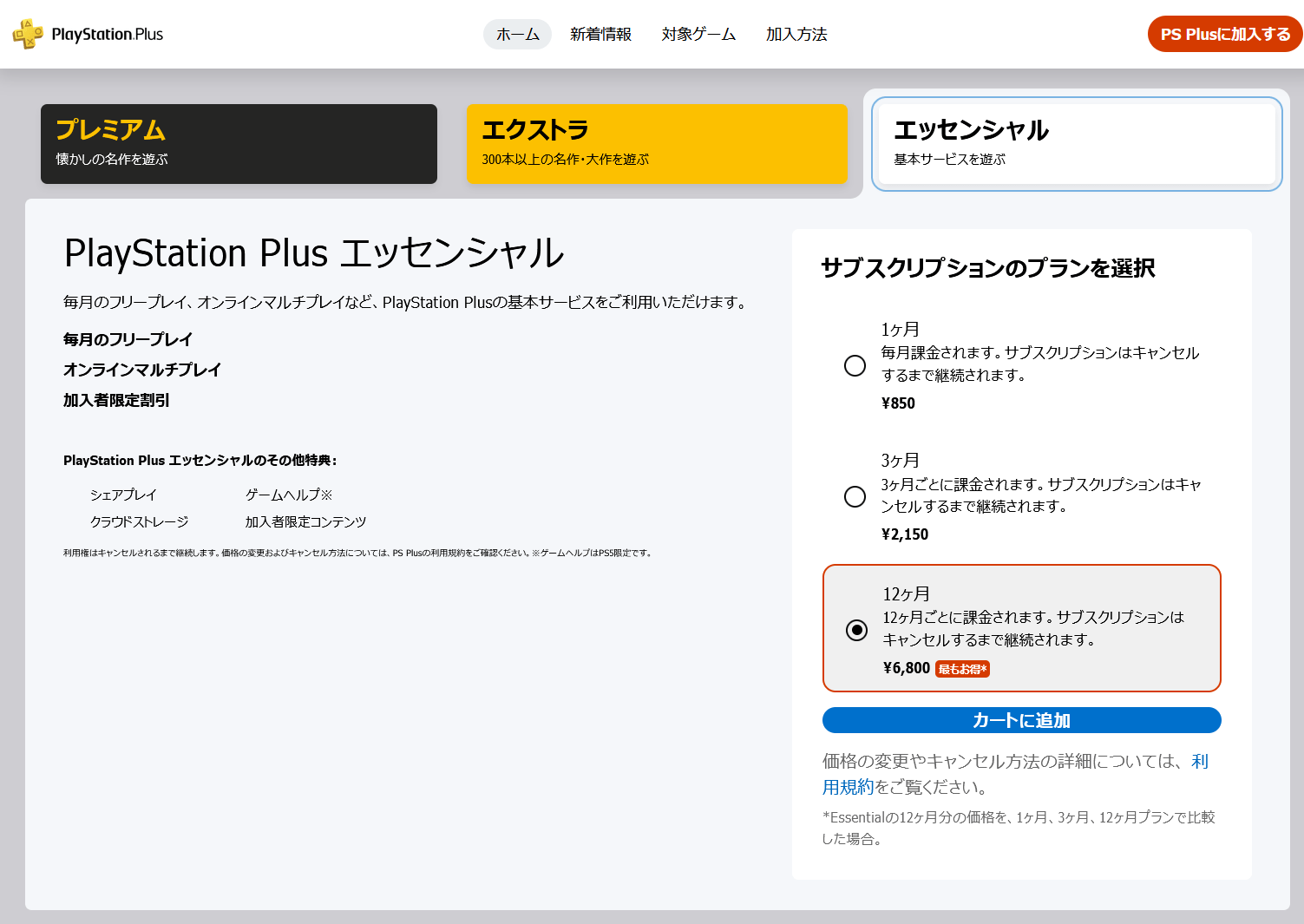This screenshot has height=924, width=1304.
Task: Click the サブスクリプションのプランを選択 heading
Action: click(988, 268)
